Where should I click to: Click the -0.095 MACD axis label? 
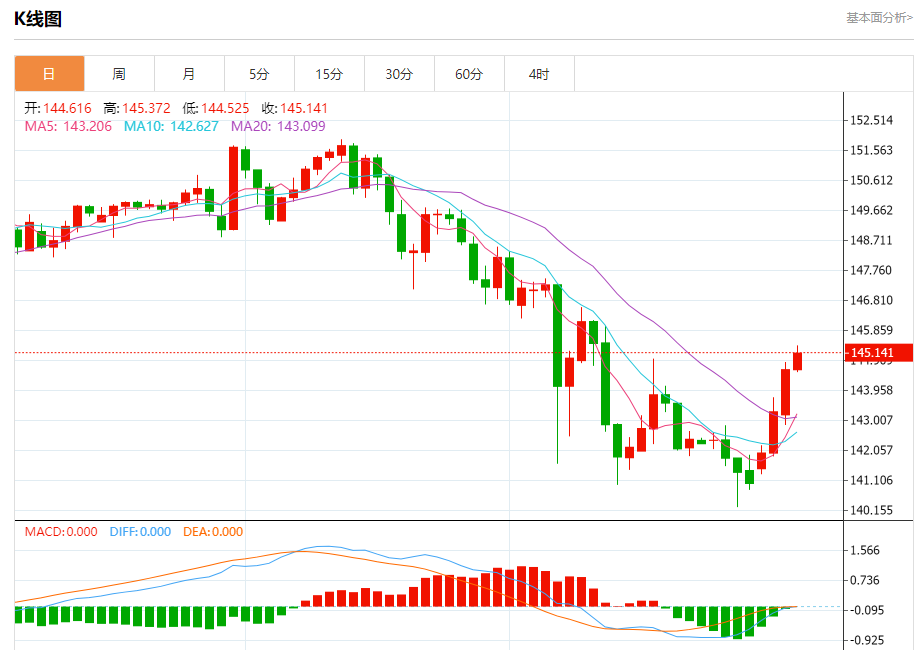(x=867, y=611)
